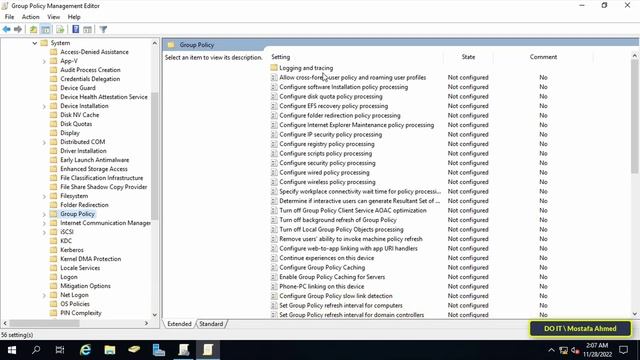640x360 pixels.
Task: Expand the Filesystem tree node
Action: [x=44, y=196]
